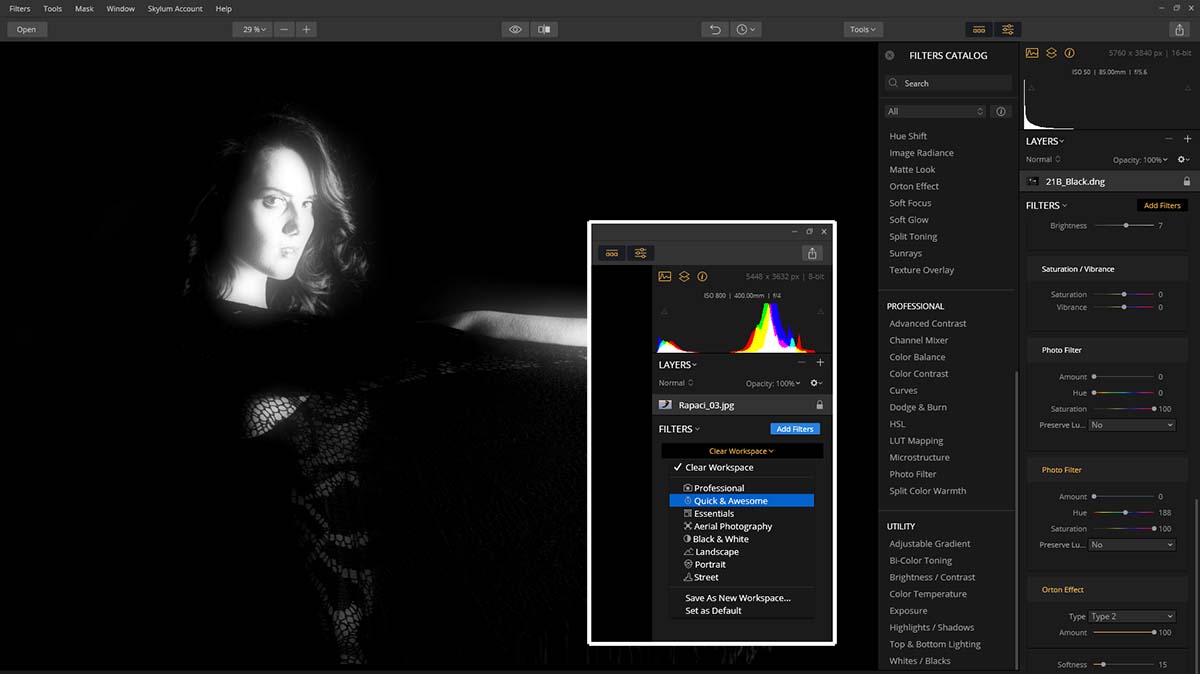Open the Orton Effect Type 2 dropdown

tap(1131, 617)
